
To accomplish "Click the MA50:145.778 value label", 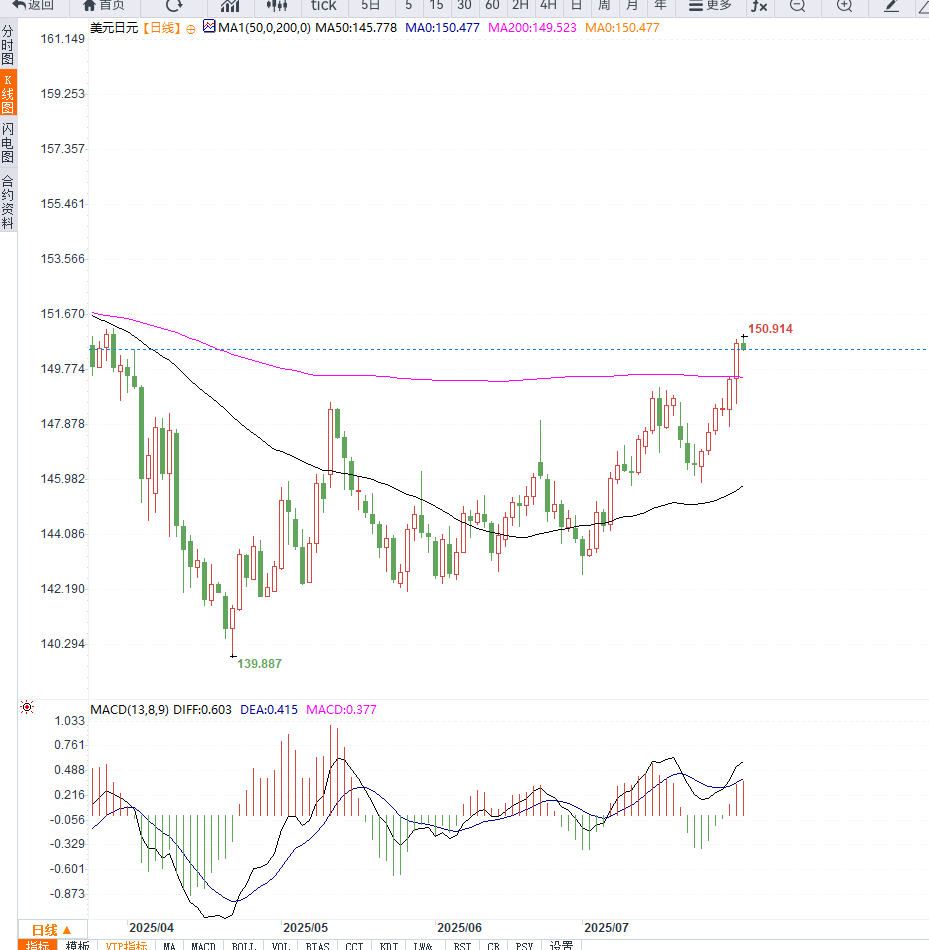I will (356, 28).
